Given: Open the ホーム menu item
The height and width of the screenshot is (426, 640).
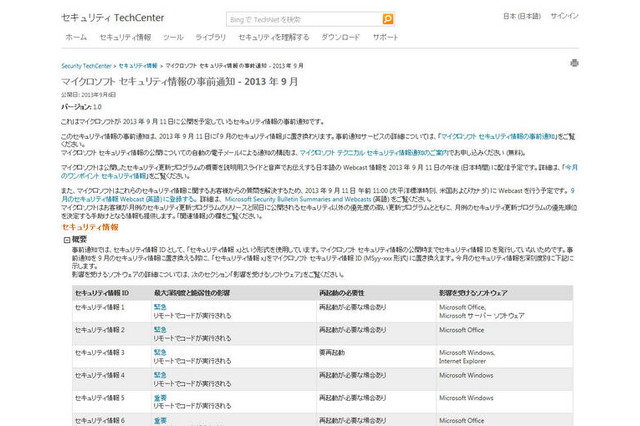Looking at the screenshot, I should (76, 37).
